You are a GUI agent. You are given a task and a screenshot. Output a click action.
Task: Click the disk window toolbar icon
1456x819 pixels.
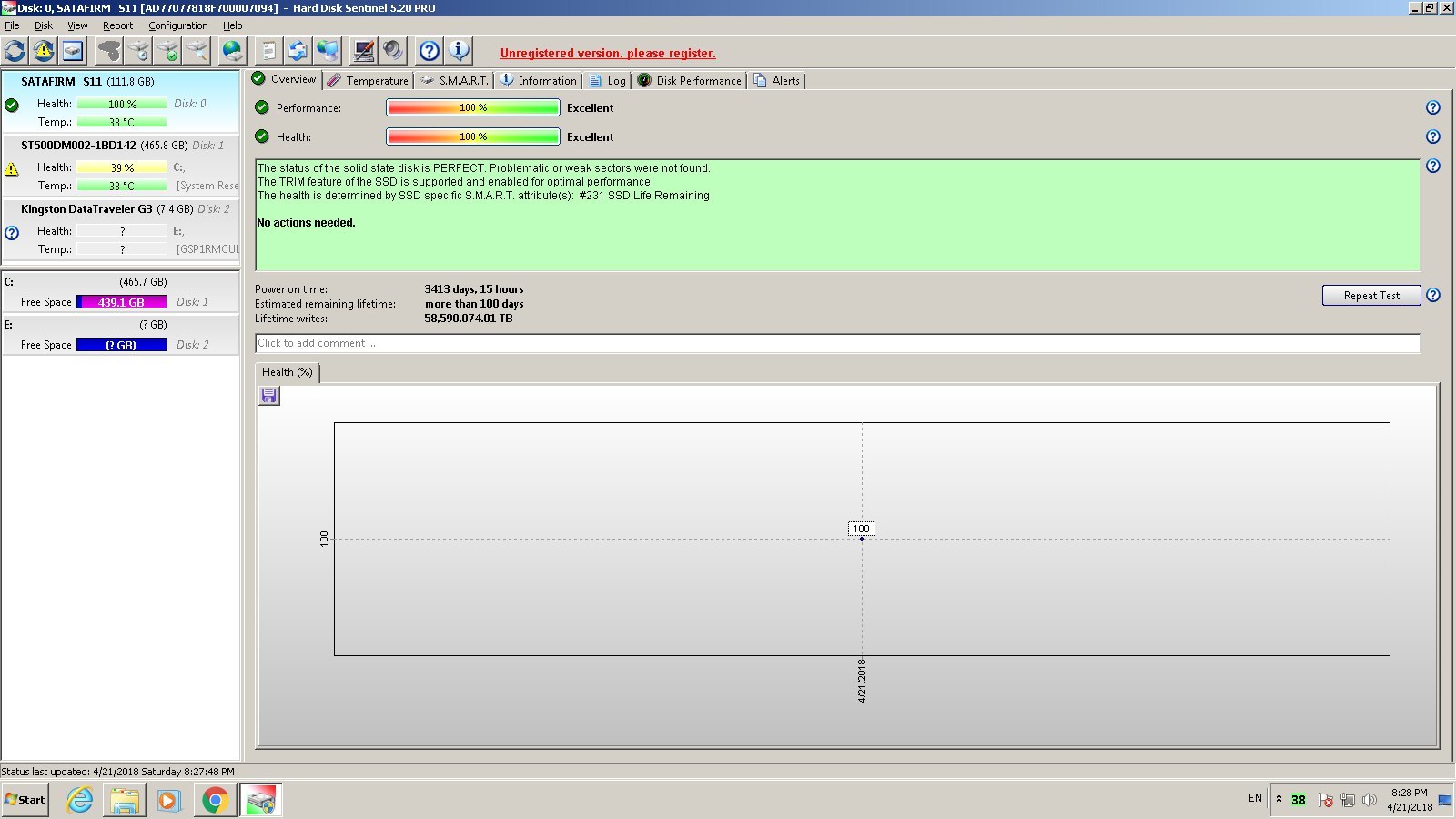click(x=73, y=51)
